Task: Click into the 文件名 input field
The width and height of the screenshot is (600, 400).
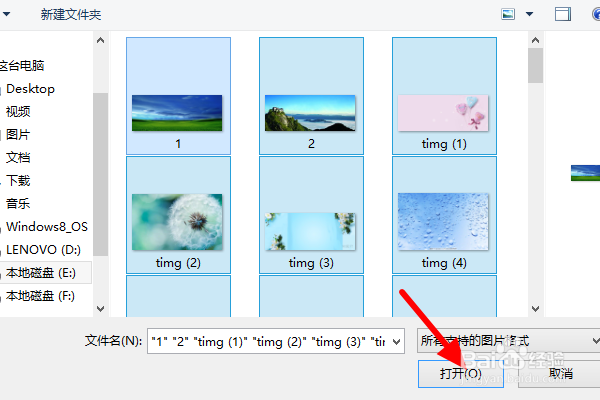Action: [270, 341]
